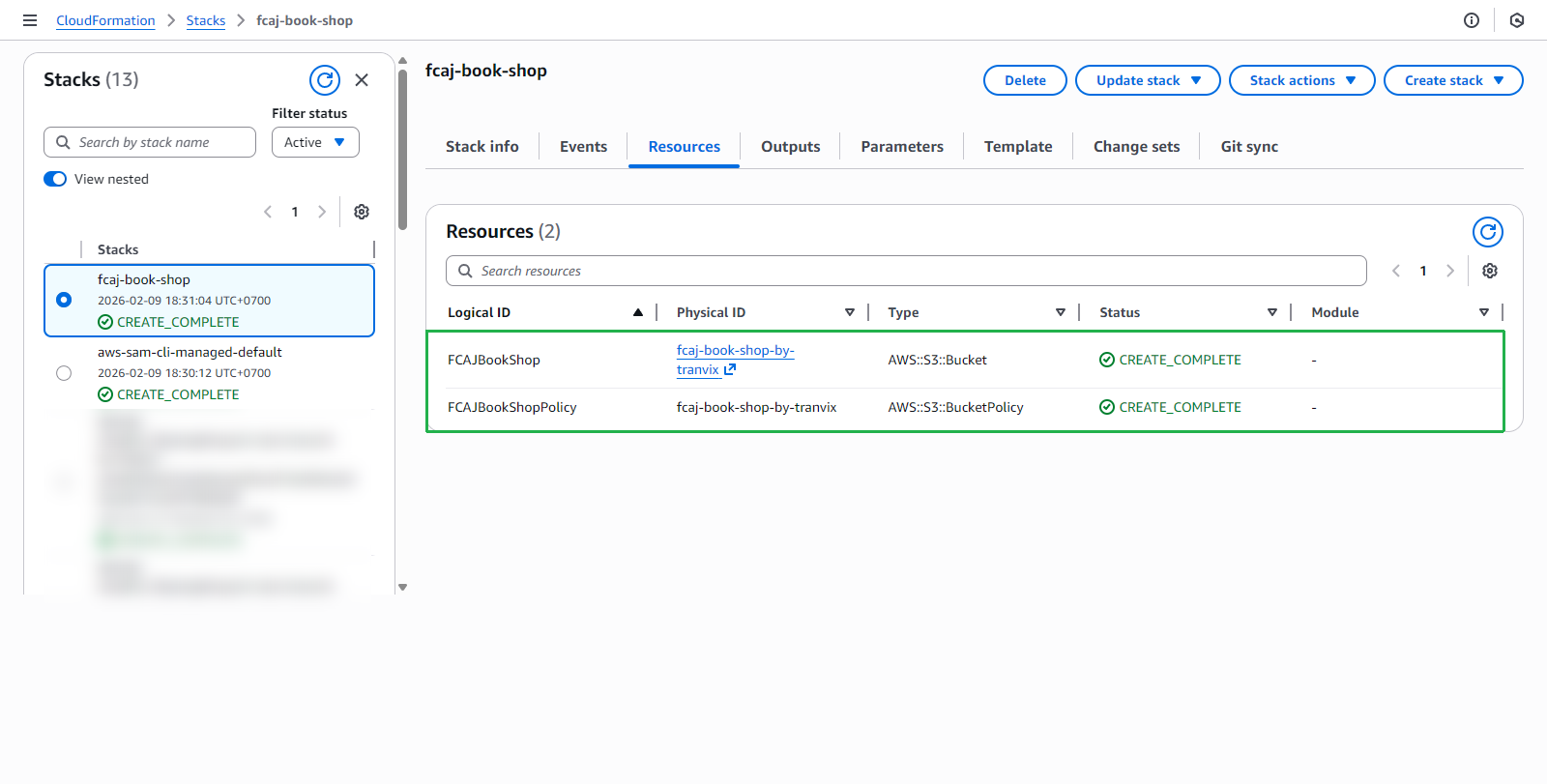
Task: Click the aws-sam-cli-managed-default creation timestamp
Action: coord(184,373)
